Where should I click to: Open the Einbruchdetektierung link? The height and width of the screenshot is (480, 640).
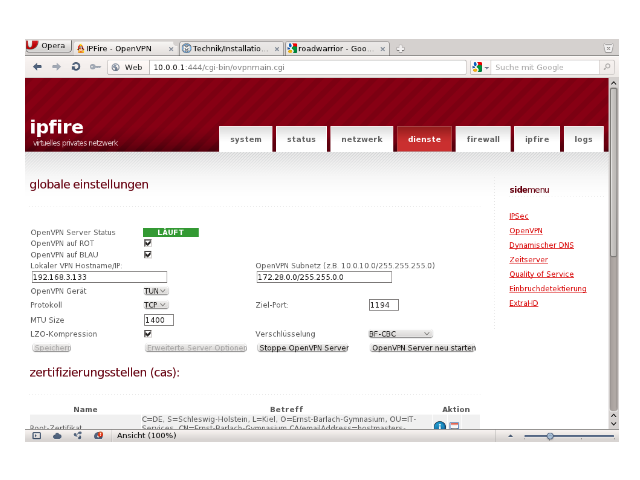coord(548,289)
